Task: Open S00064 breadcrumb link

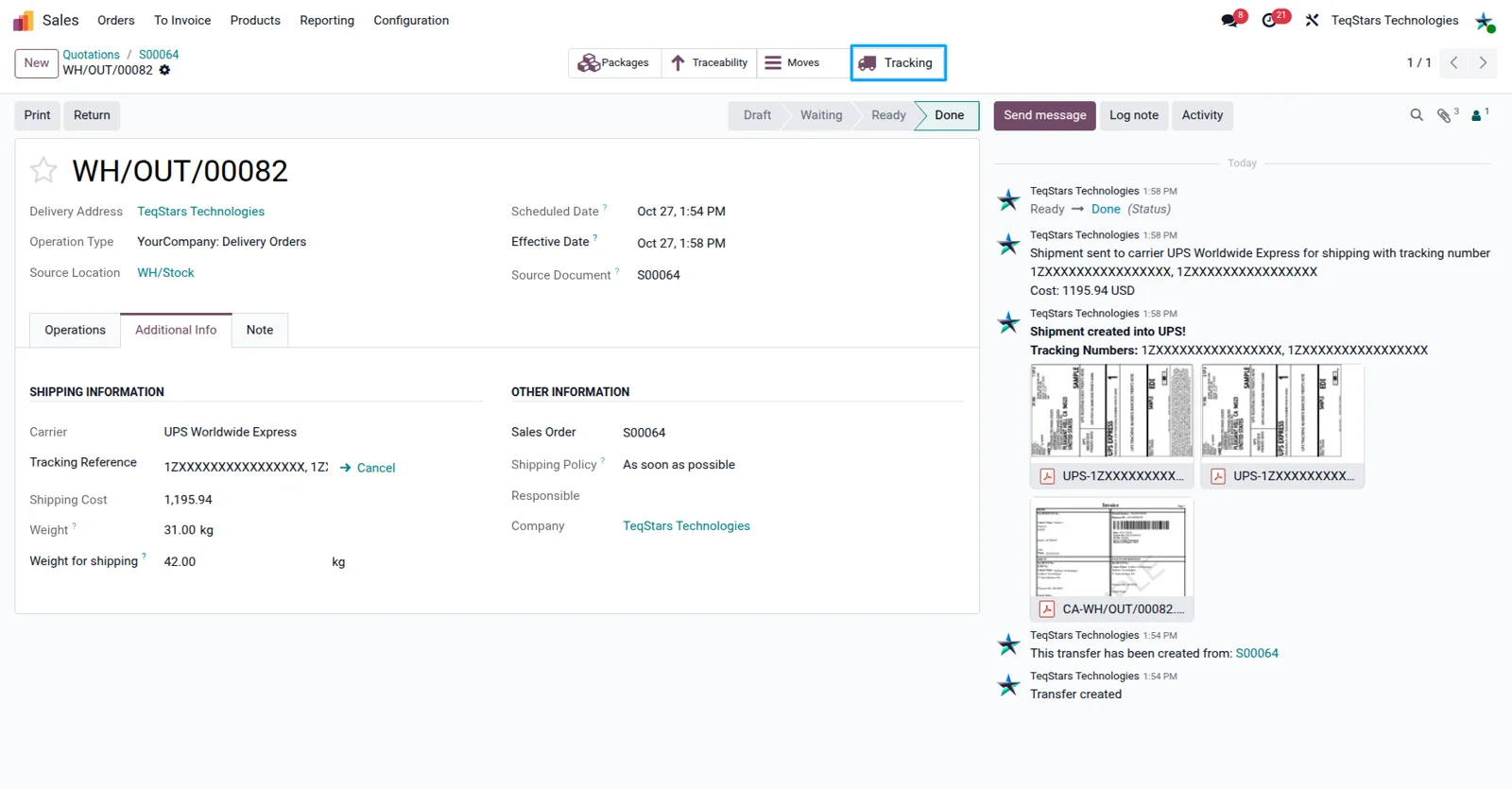Action: [159, 55]
